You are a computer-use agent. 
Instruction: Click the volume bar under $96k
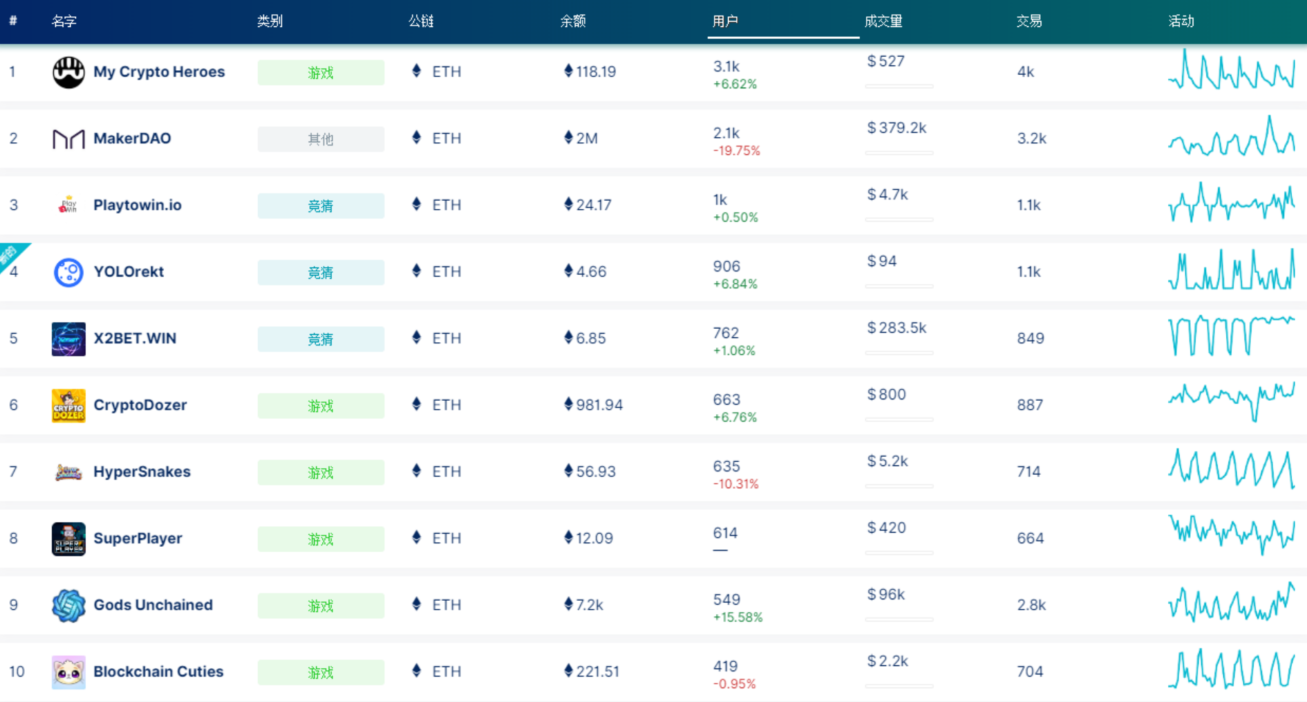click(899, 619)
